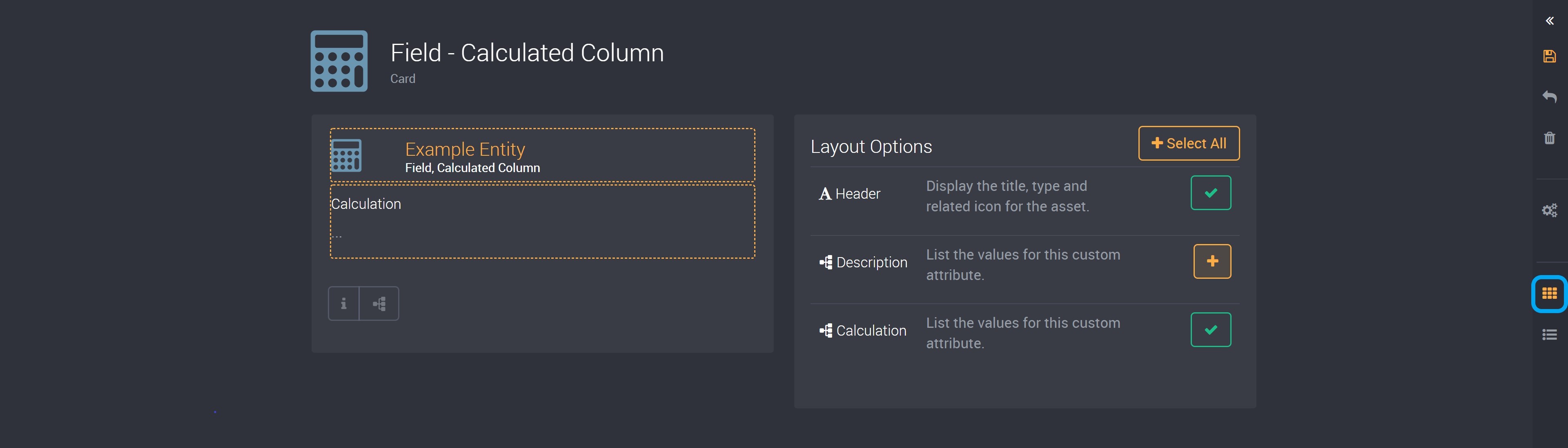This screenshot has width=1568, height=448.
Task: Open the Settings gears icon in sidebar
Action: tap(1550, 210)
